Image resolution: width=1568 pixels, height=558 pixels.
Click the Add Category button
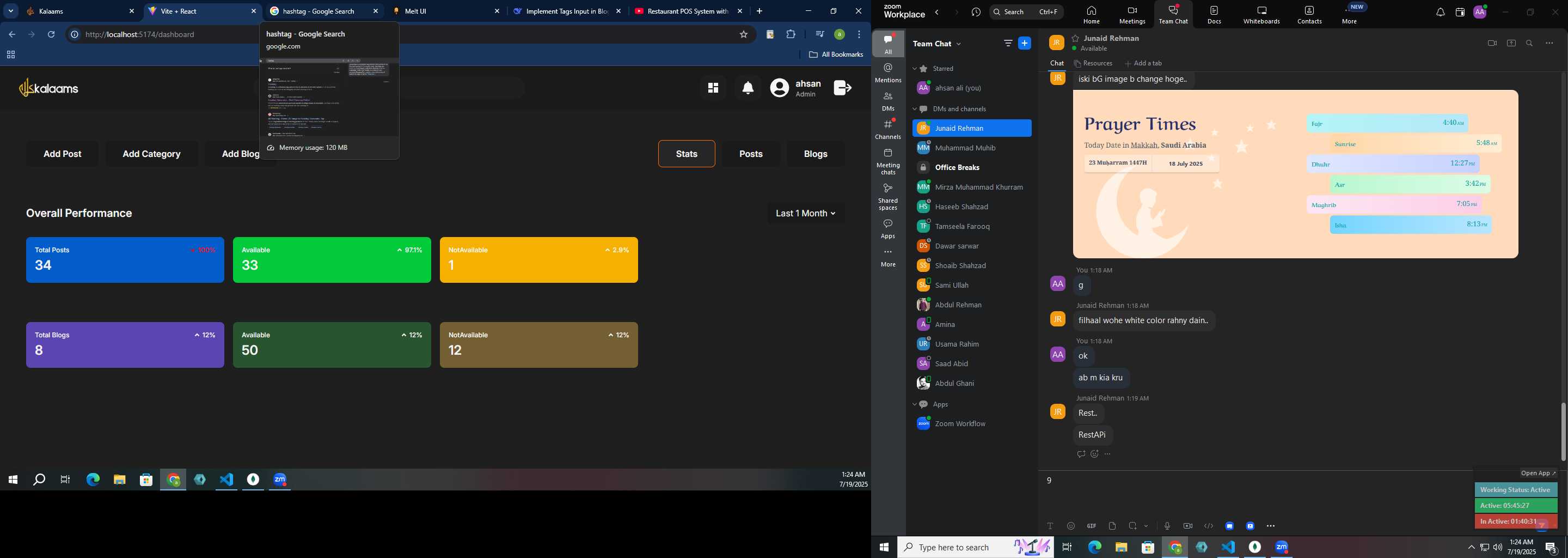coord(151,154)
